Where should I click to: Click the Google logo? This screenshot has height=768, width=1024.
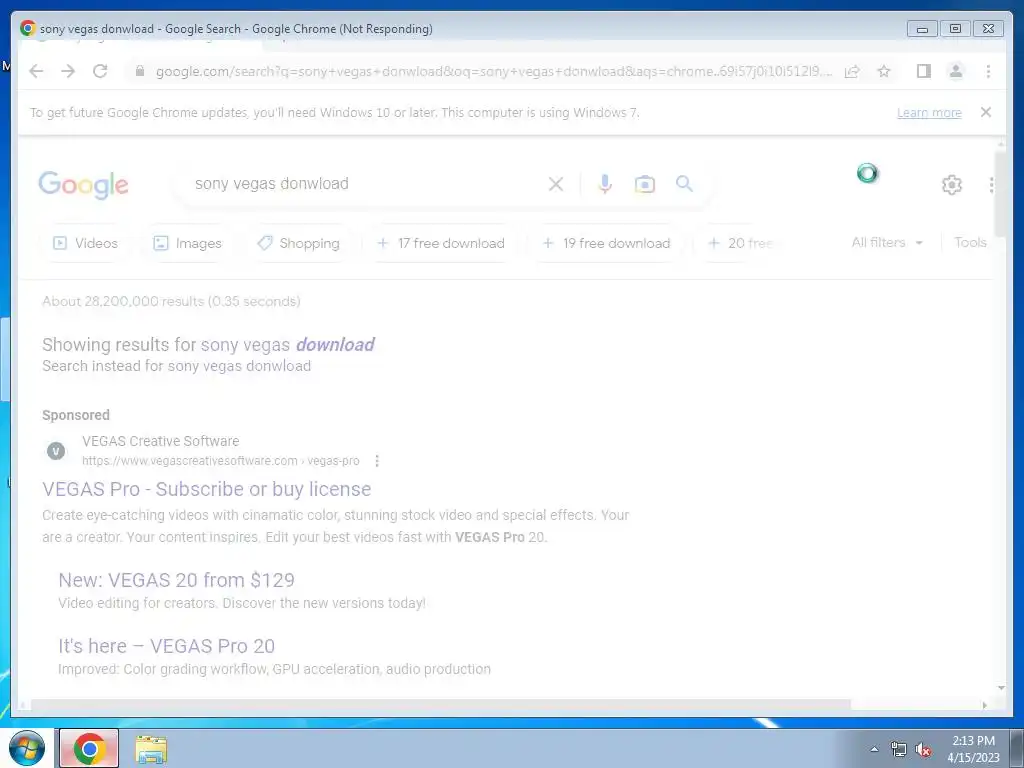[x=84, y=185]
